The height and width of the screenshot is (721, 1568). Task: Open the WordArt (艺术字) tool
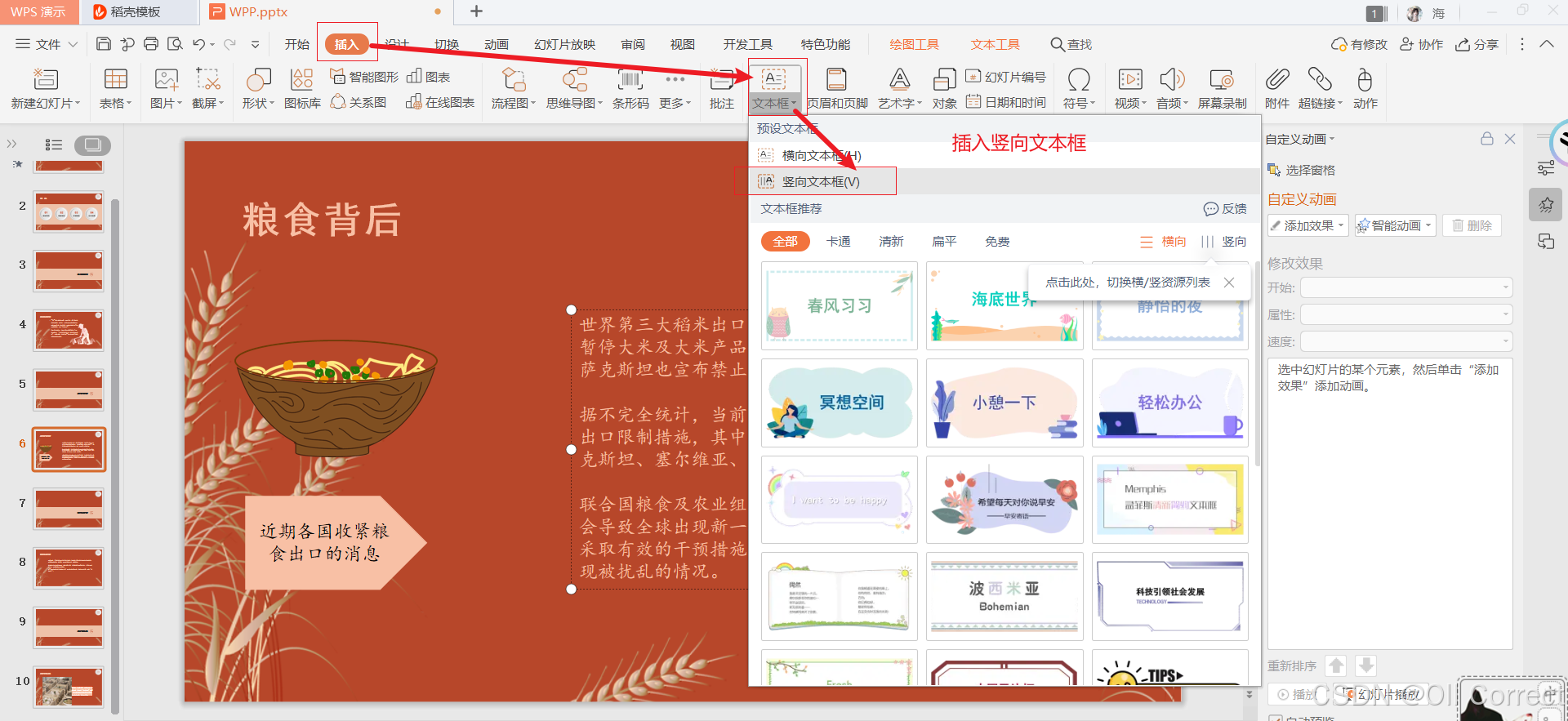coord(900,88)
